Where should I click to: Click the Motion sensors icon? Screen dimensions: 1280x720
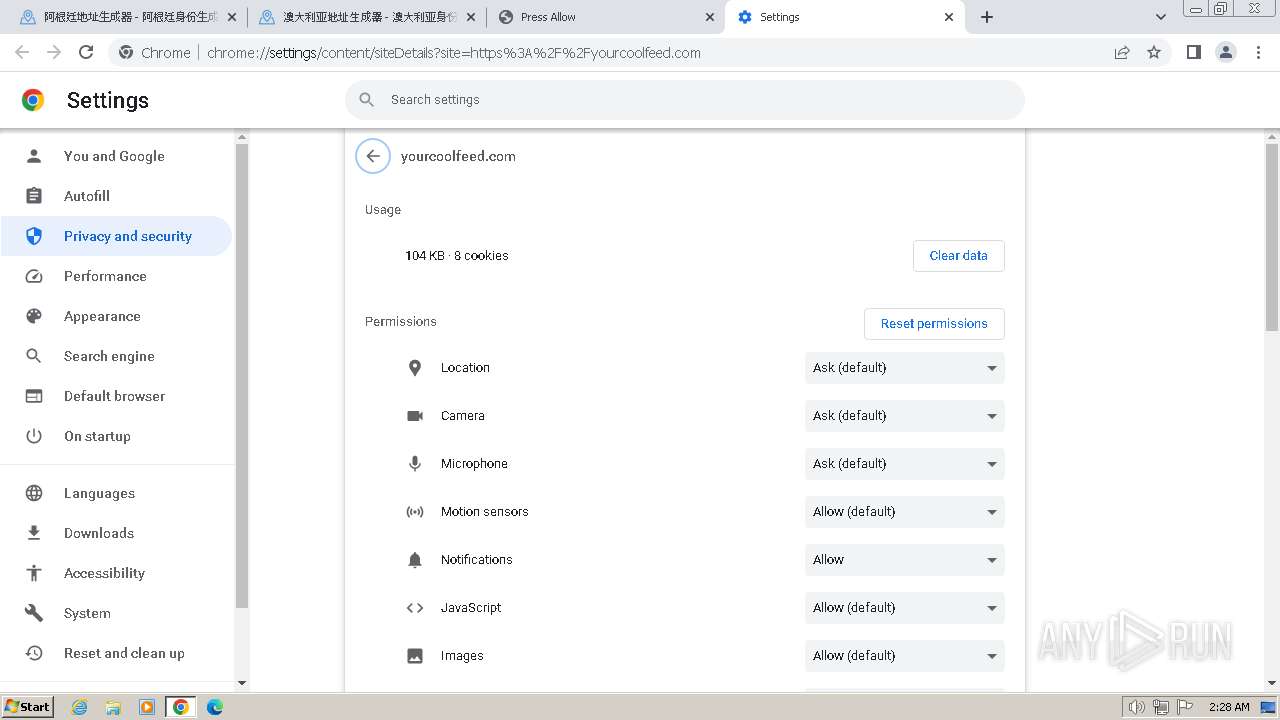415,512
